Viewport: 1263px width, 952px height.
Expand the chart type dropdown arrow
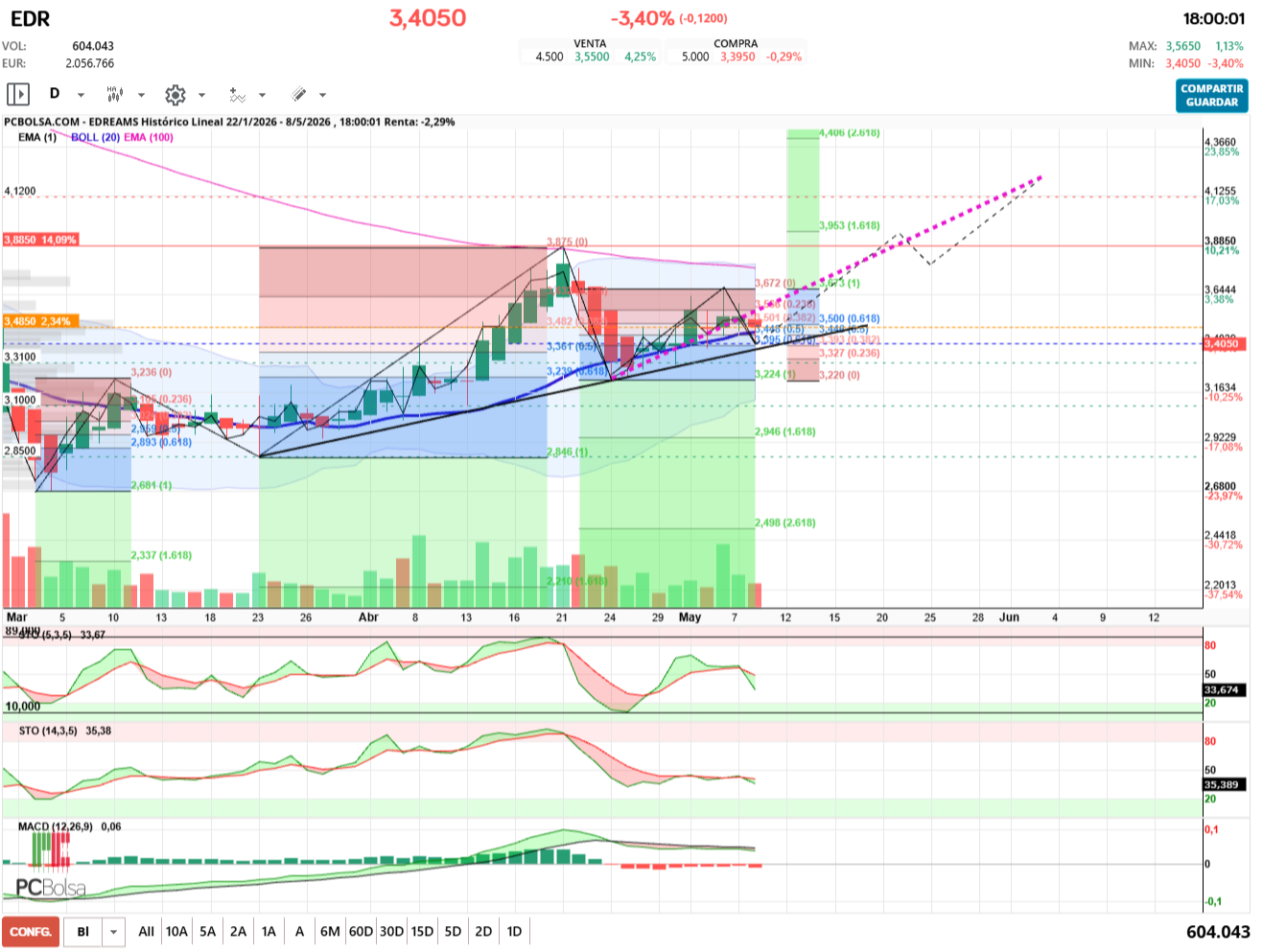141,95
